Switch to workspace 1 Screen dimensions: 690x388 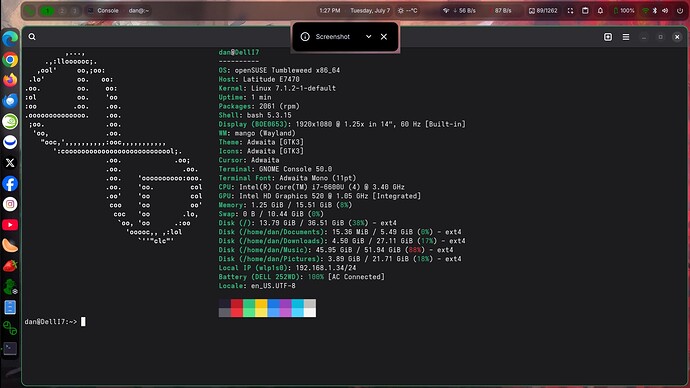[47, 11]
